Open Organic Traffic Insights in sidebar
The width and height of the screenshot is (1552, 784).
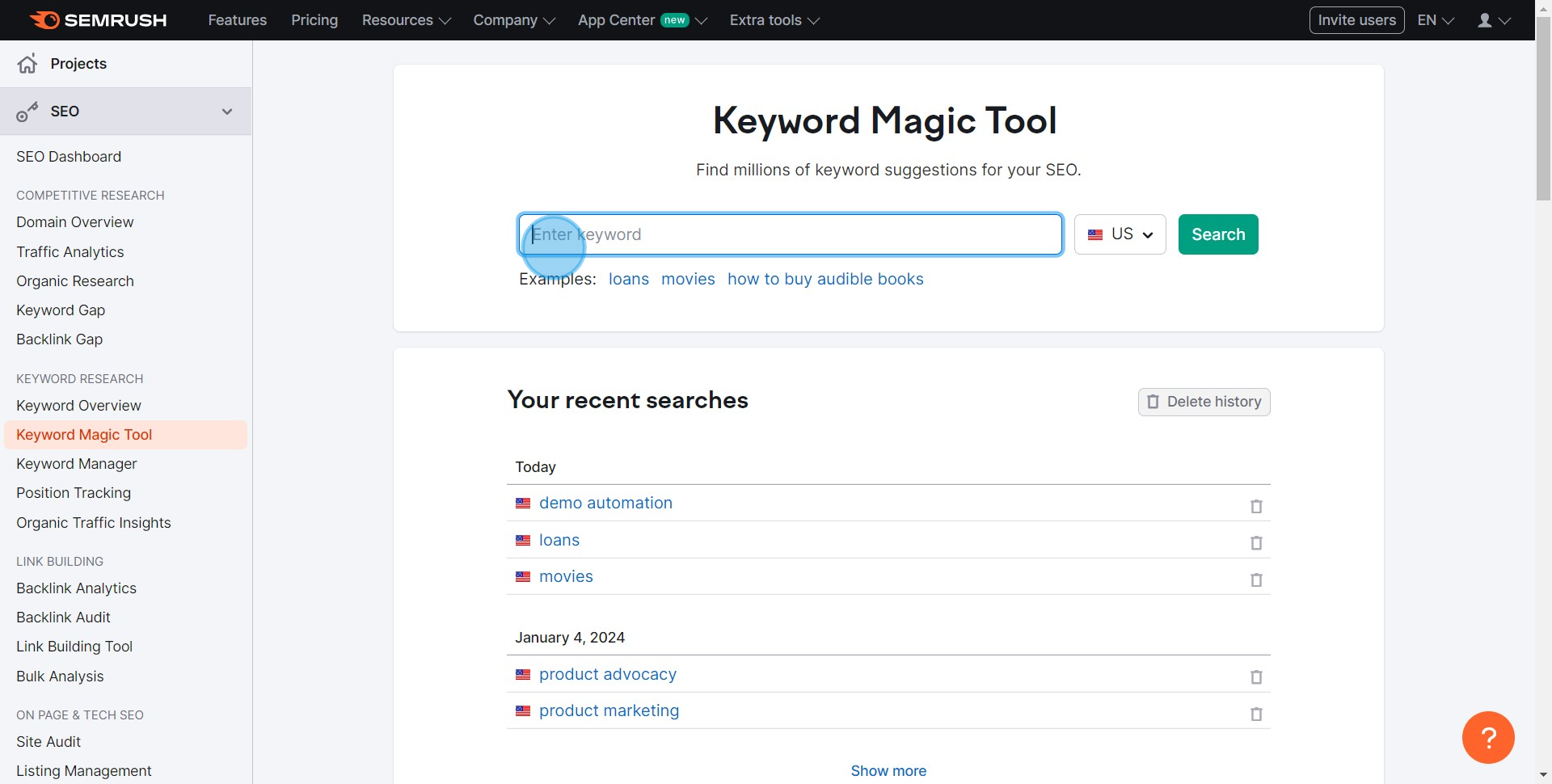click(x=94, y=523)
